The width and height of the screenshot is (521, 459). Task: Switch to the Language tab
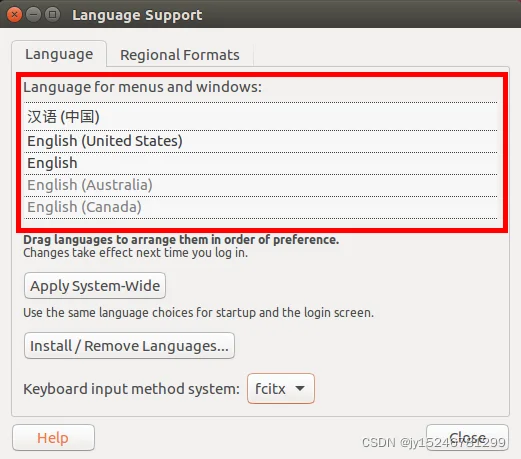(x=59, y=54)
